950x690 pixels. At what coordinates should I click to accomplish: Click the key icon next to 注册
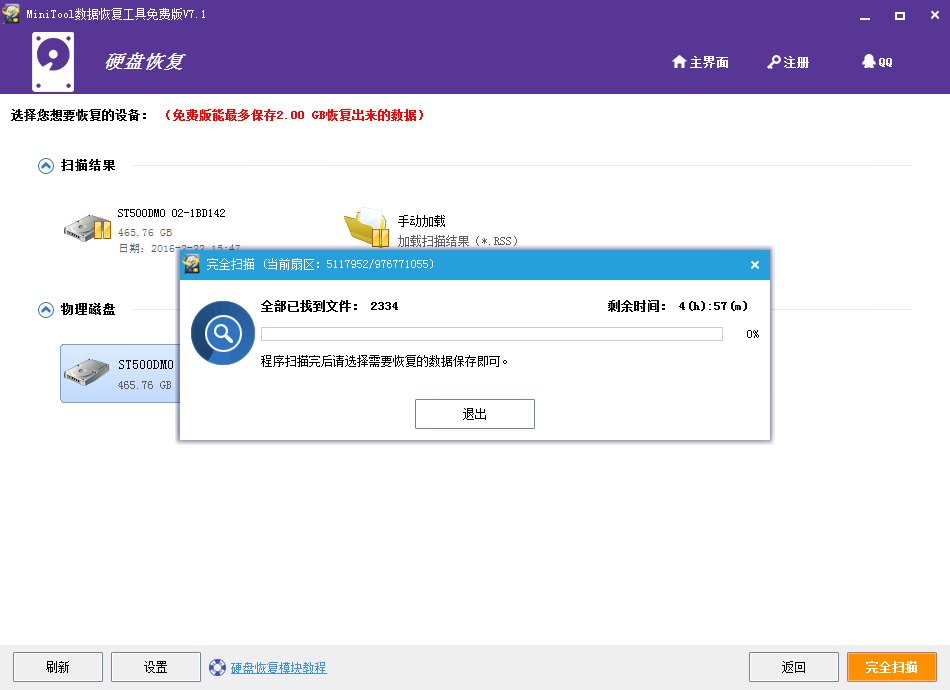tap(774, 62)
